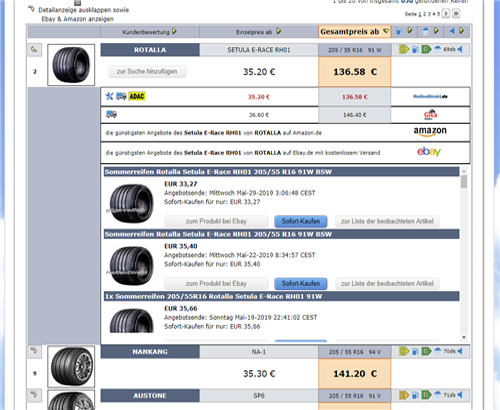
Task: Open listing '1x Sommerreifen 205/55R16 Rotalla'
Action: (213, 296)
